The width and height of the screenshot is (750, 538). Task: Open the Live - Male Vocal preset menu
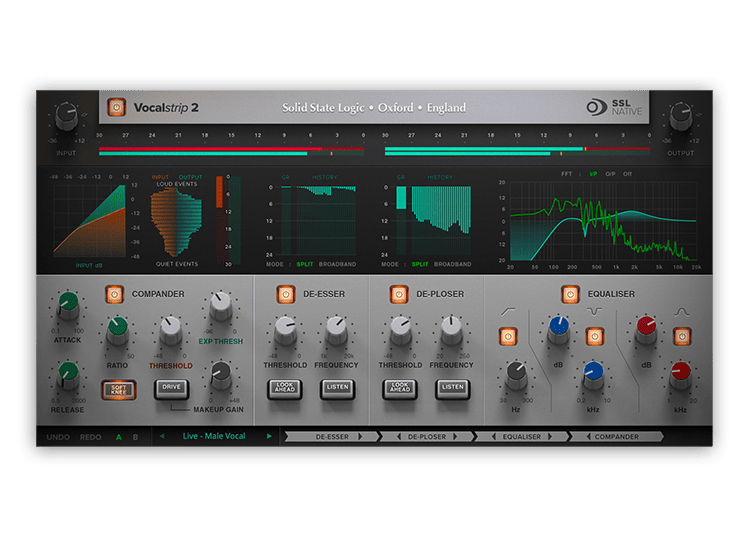[214, 436]
